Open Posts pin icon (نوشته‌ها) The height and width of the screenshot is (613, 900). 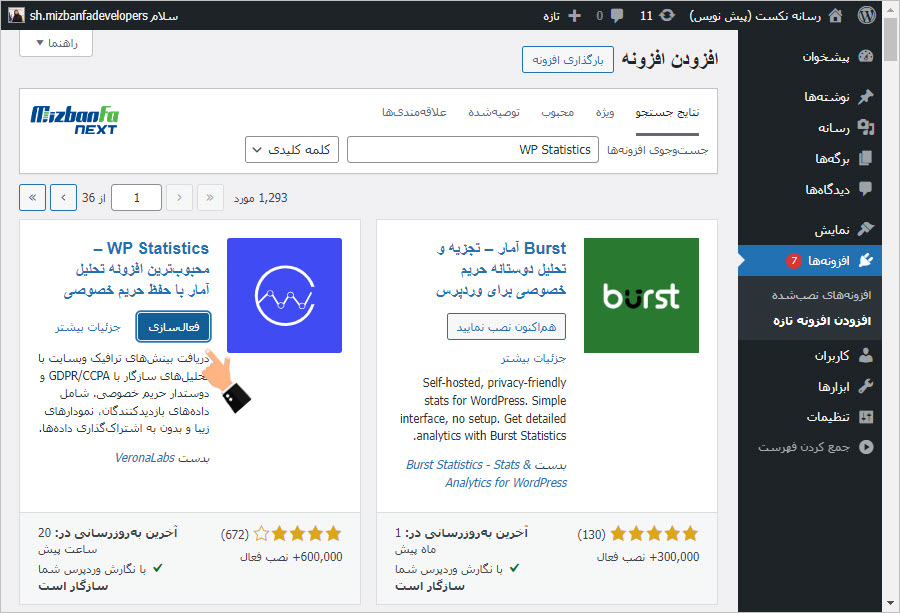coord(866,96)
